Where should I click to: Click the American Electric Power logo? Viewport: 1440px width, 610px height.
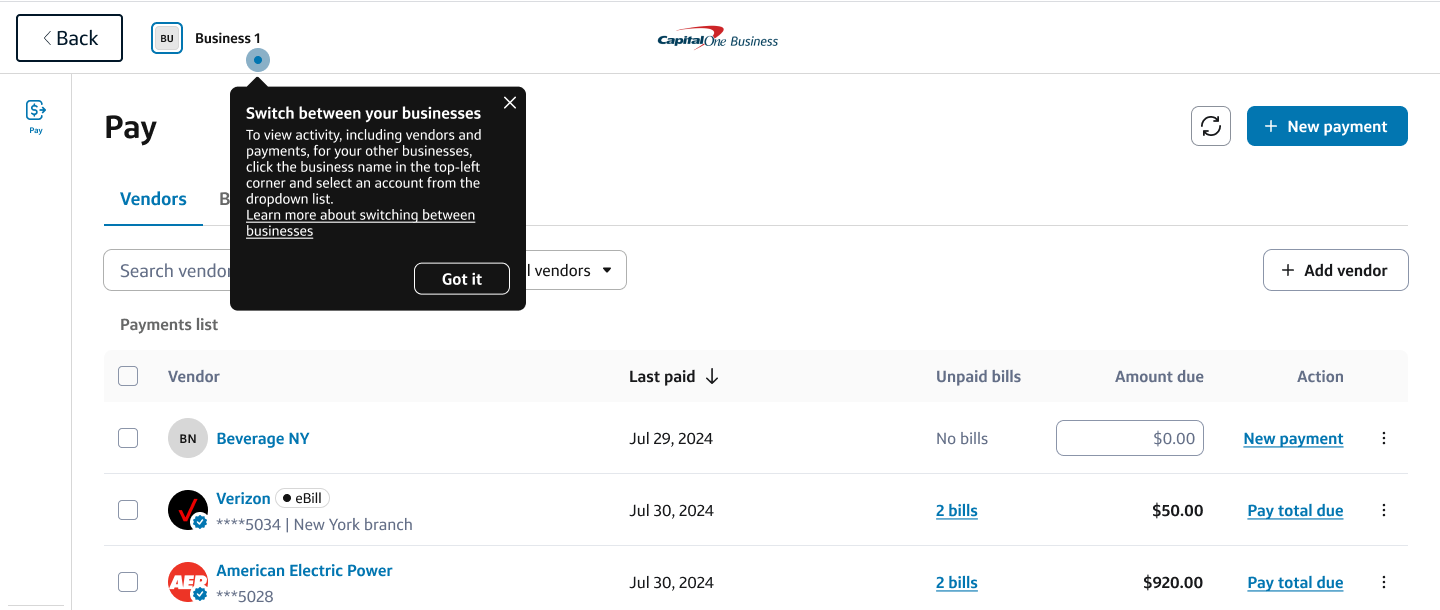point(188,582)
